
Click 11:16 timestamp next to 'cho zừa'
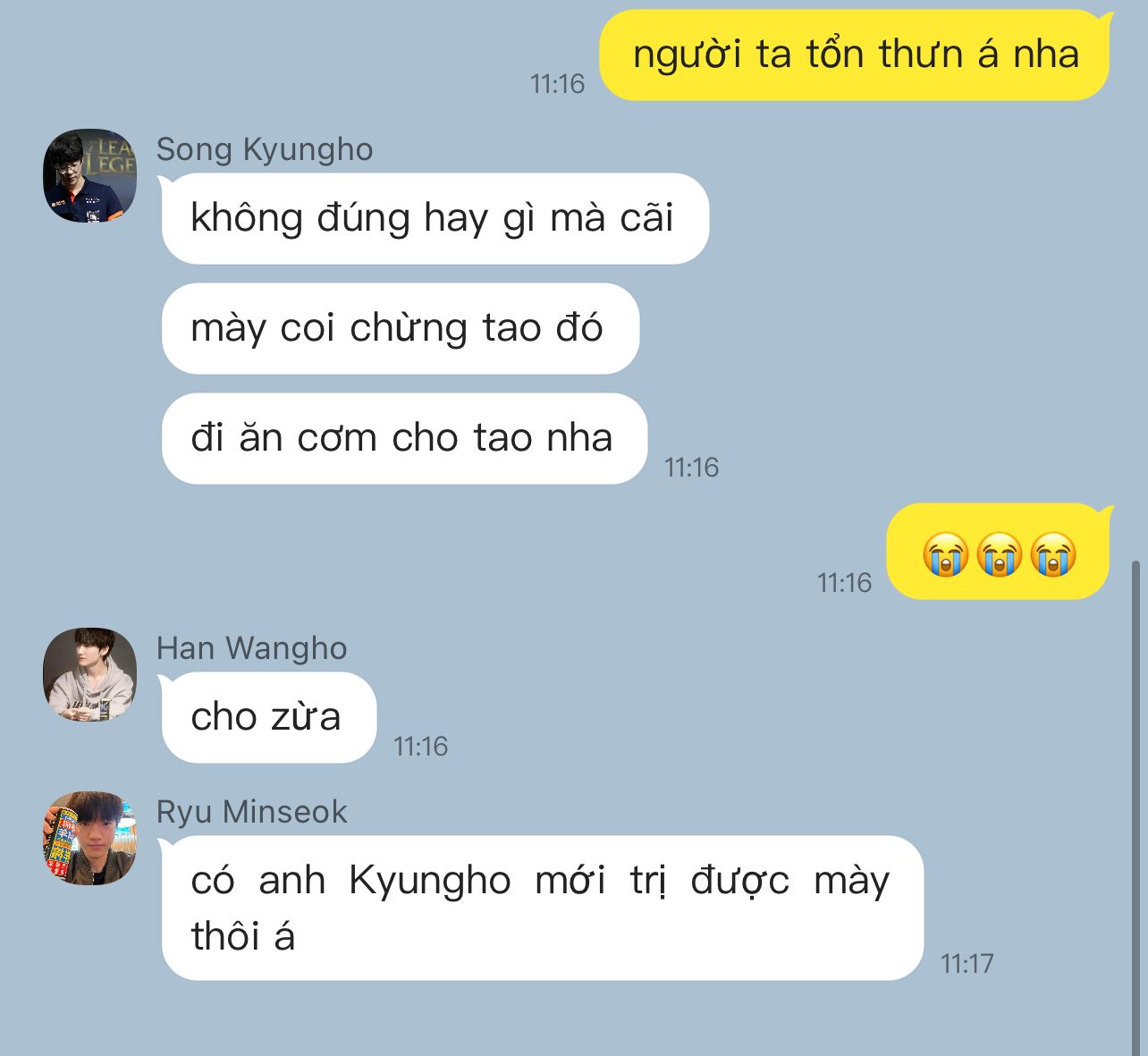[x=420, y=746]
